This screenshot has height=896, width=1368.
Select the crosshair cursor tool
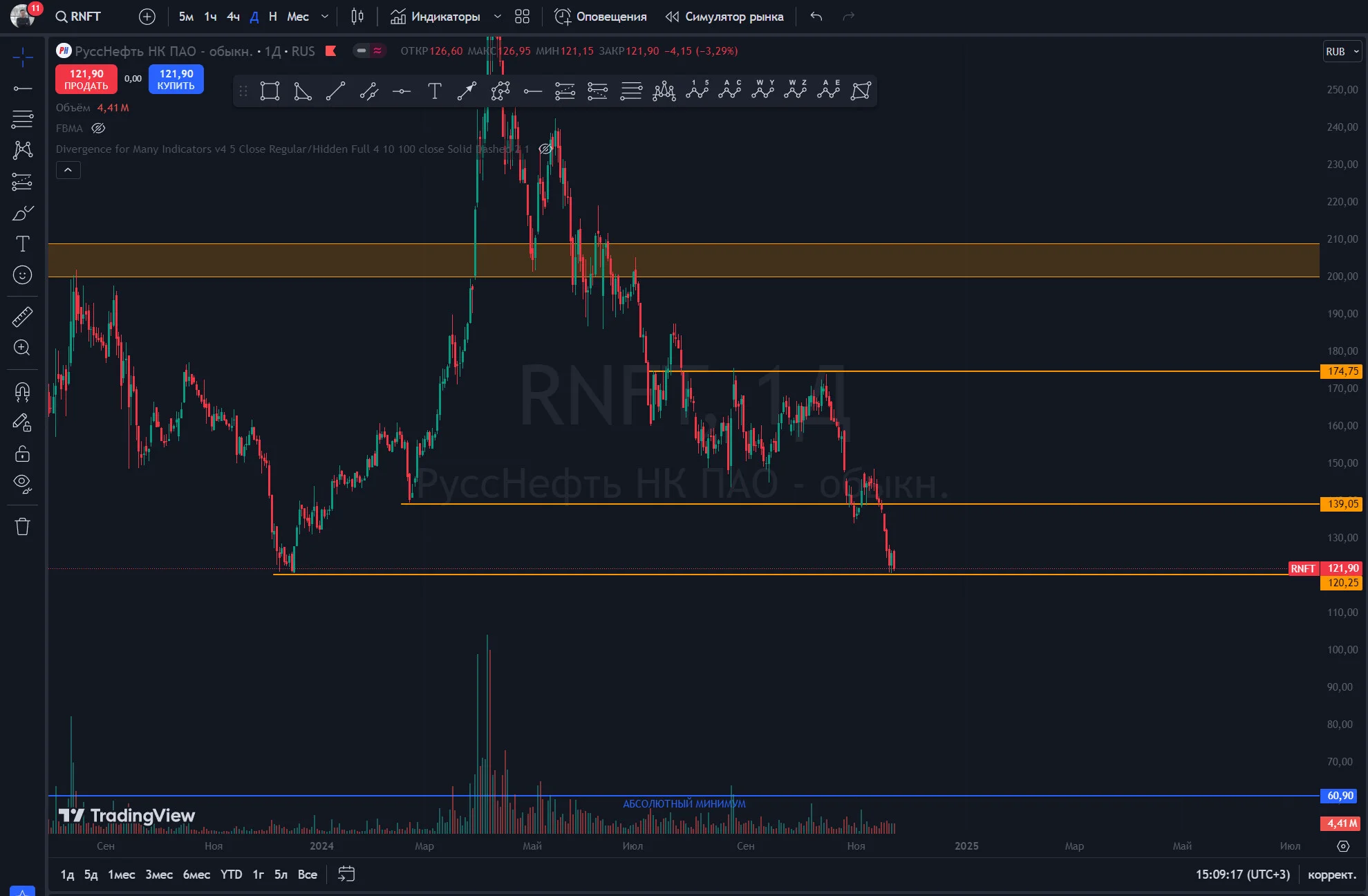coord(22,57)
